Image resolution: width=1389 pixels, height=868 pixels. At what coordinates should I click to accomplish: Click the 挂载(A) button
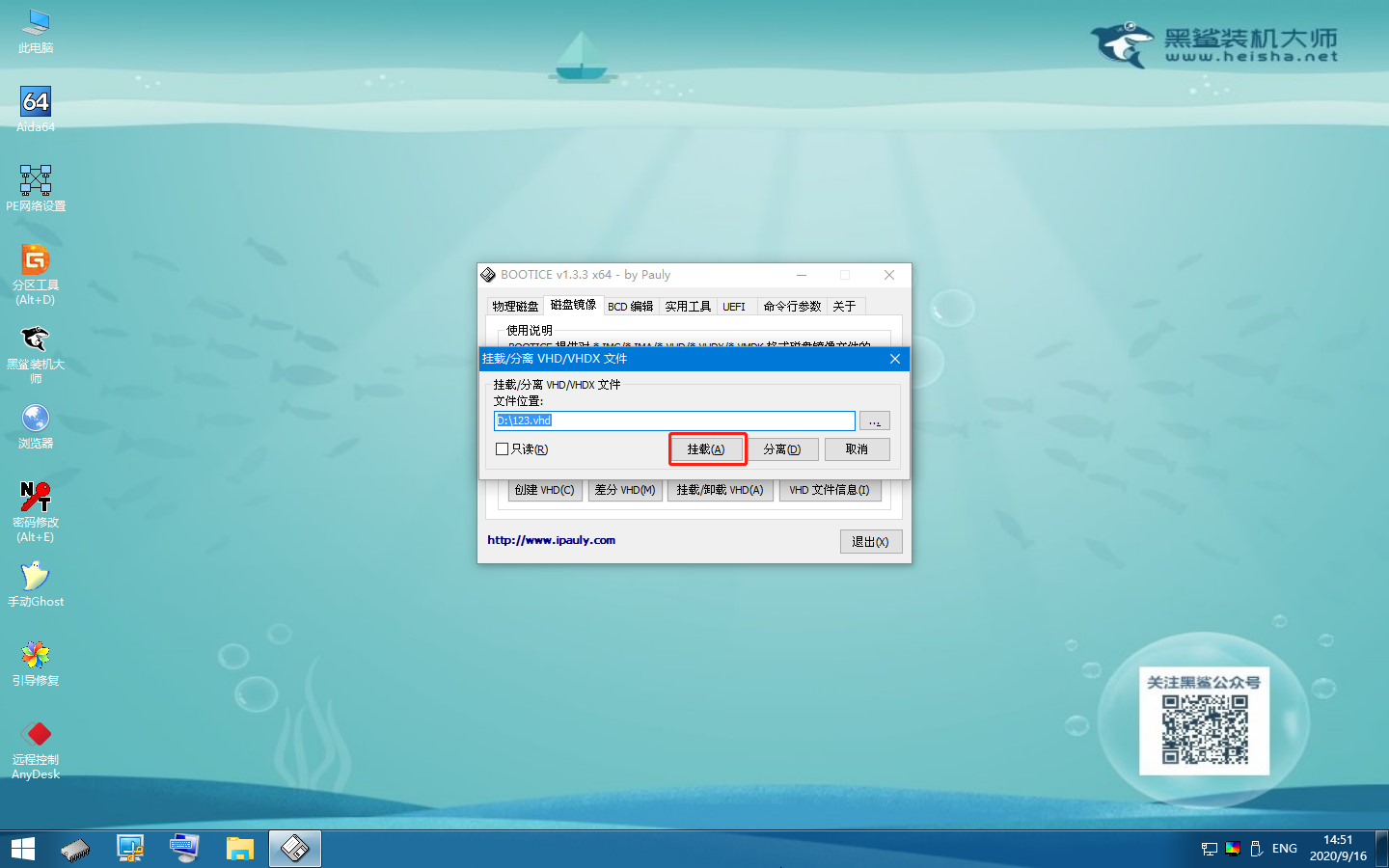pos(707,449)
